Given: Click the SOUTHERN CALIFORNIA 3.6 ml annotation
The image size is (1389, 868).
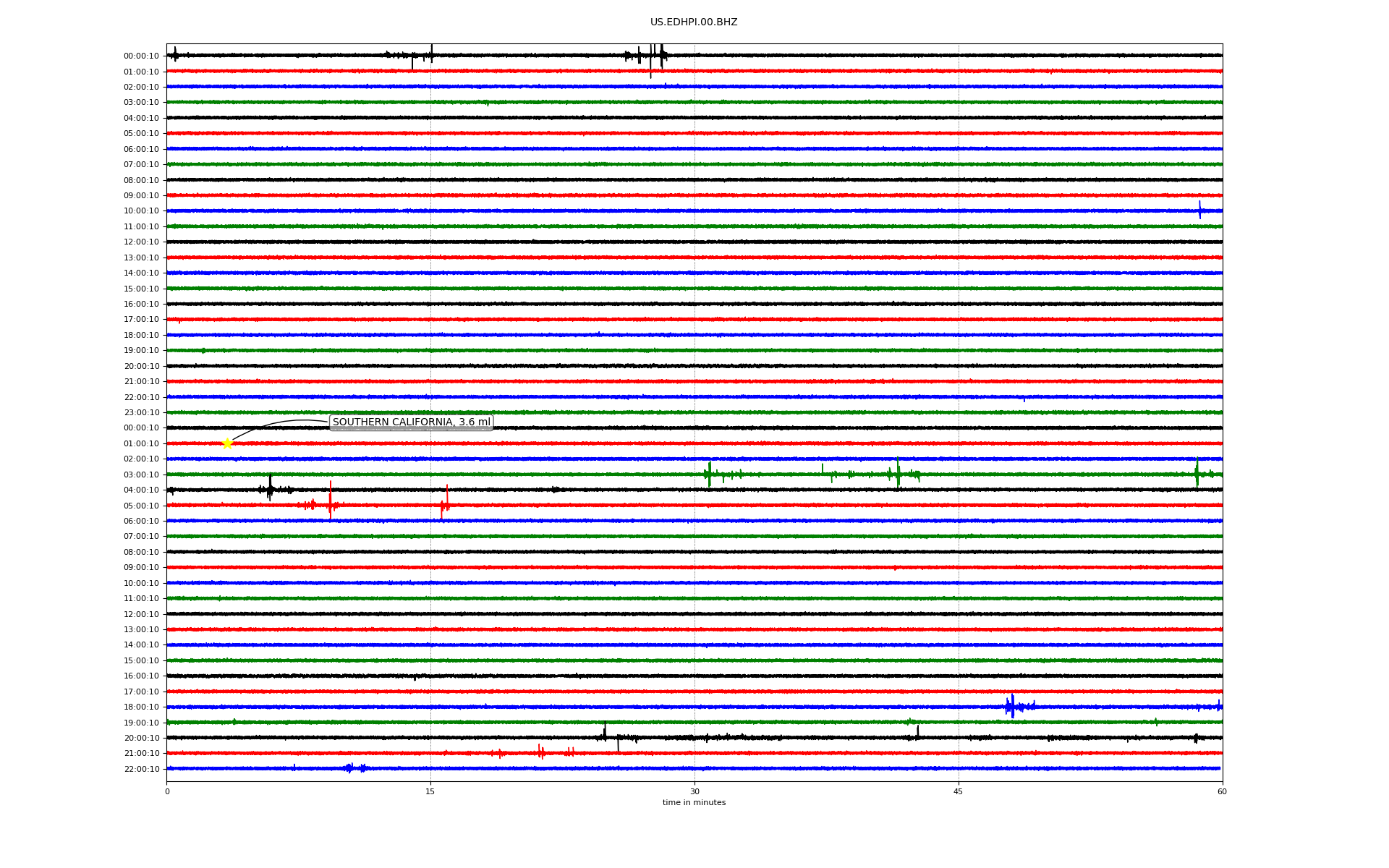Looking at the screenshot, I should click(411, 422).
